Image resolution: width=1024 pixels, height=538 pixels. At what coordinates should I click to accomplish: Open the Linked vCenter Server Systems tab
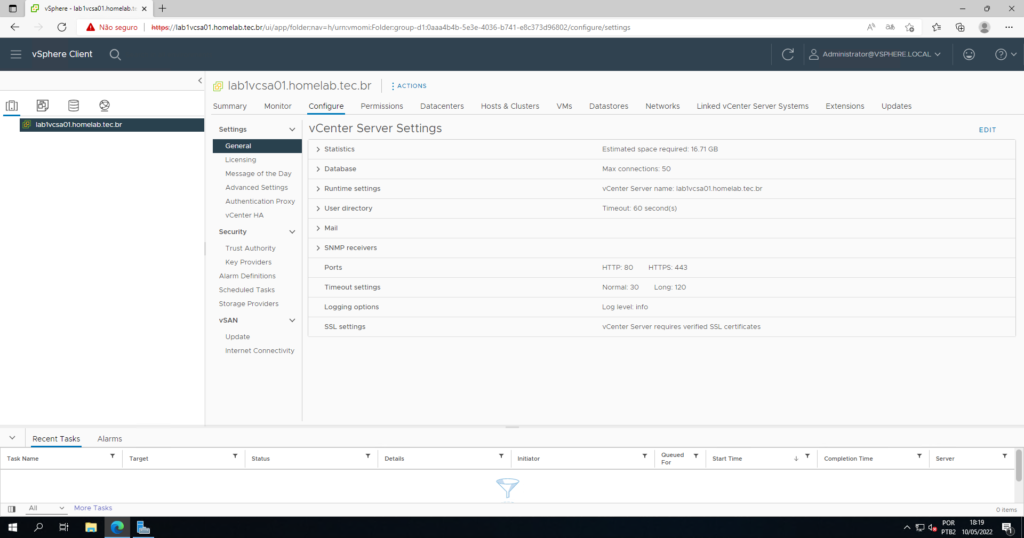(x=752, y=106)
